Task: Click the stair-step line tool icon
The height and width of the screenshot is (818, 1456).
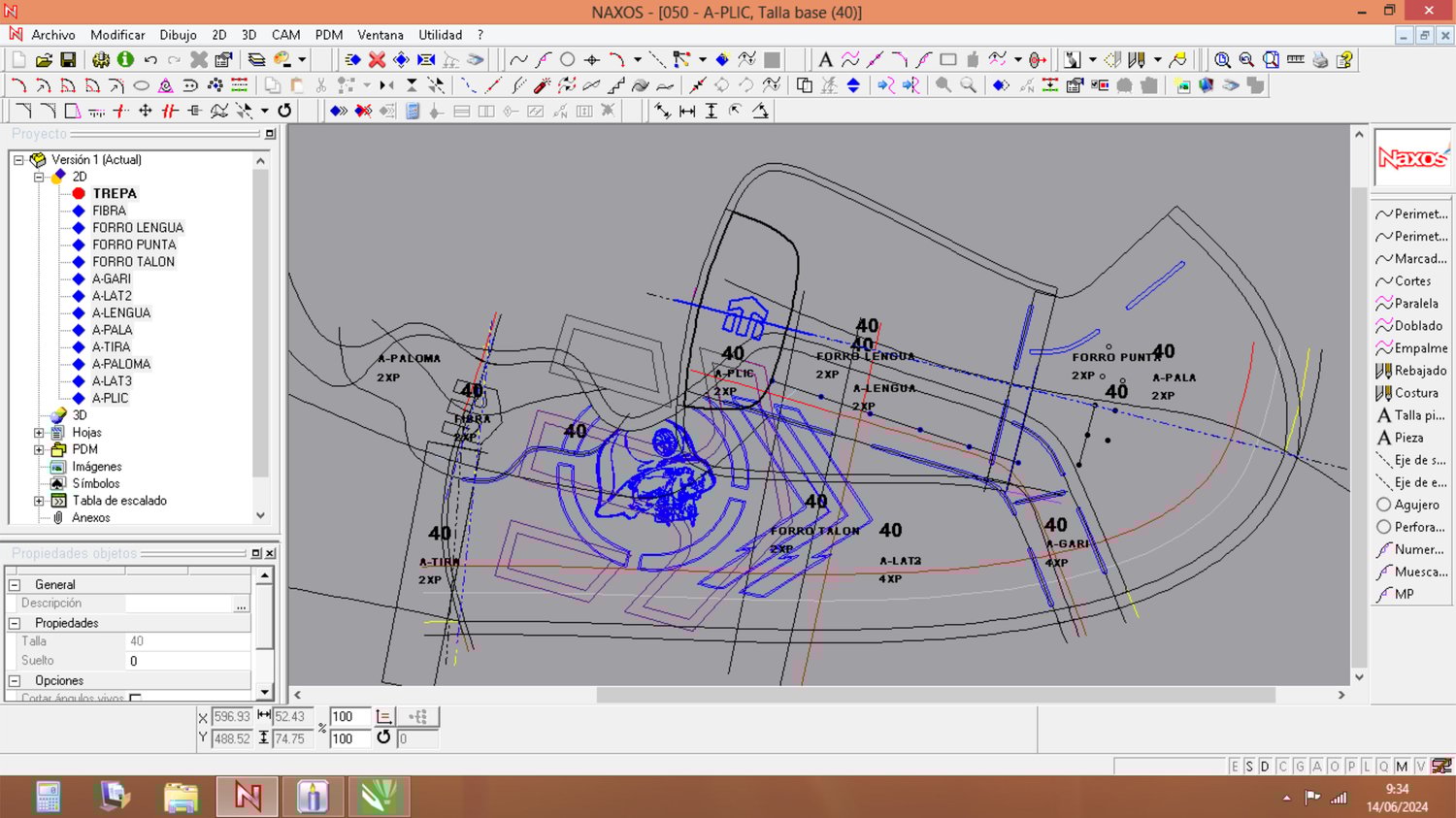Action: pyautogui.click(x=615, y=85)
